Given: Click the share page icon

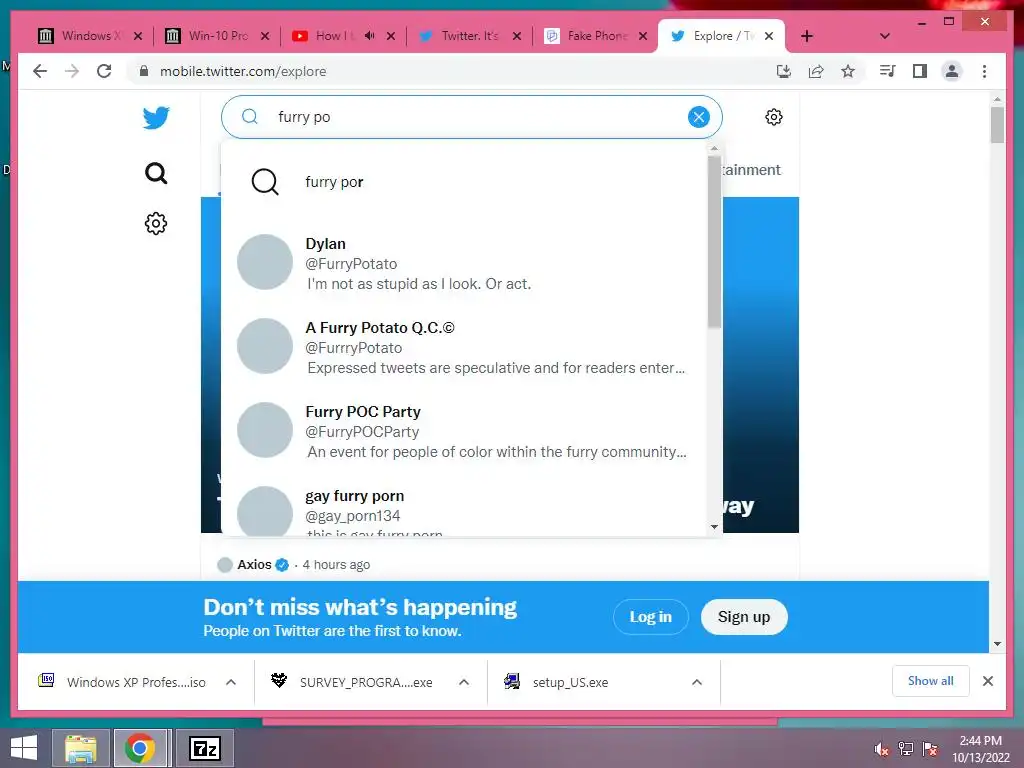Looking at the screenshot, I should (x=816, y=71).
